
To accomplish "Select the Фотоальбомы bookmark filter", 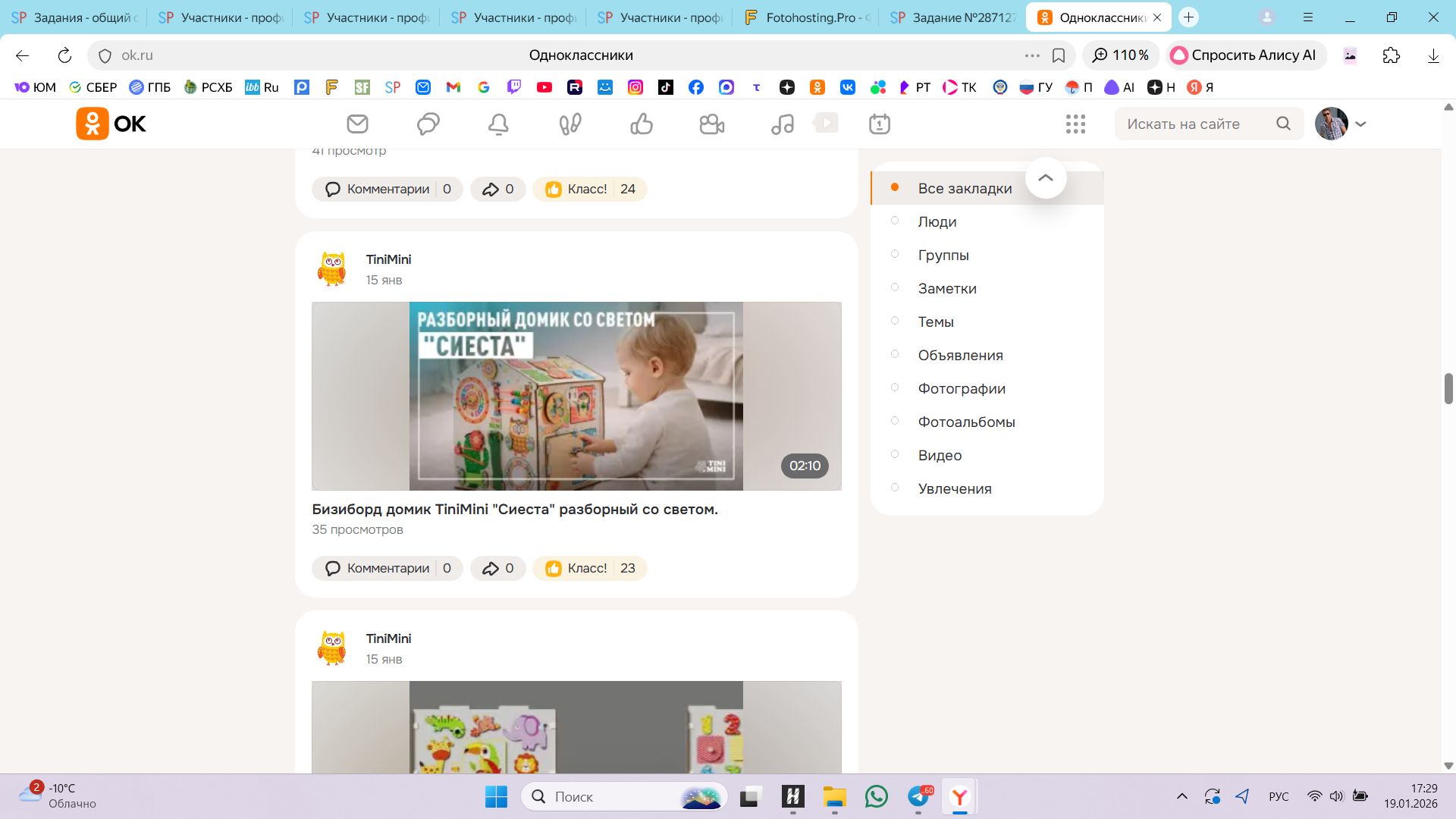I will (x=966, y=422).
